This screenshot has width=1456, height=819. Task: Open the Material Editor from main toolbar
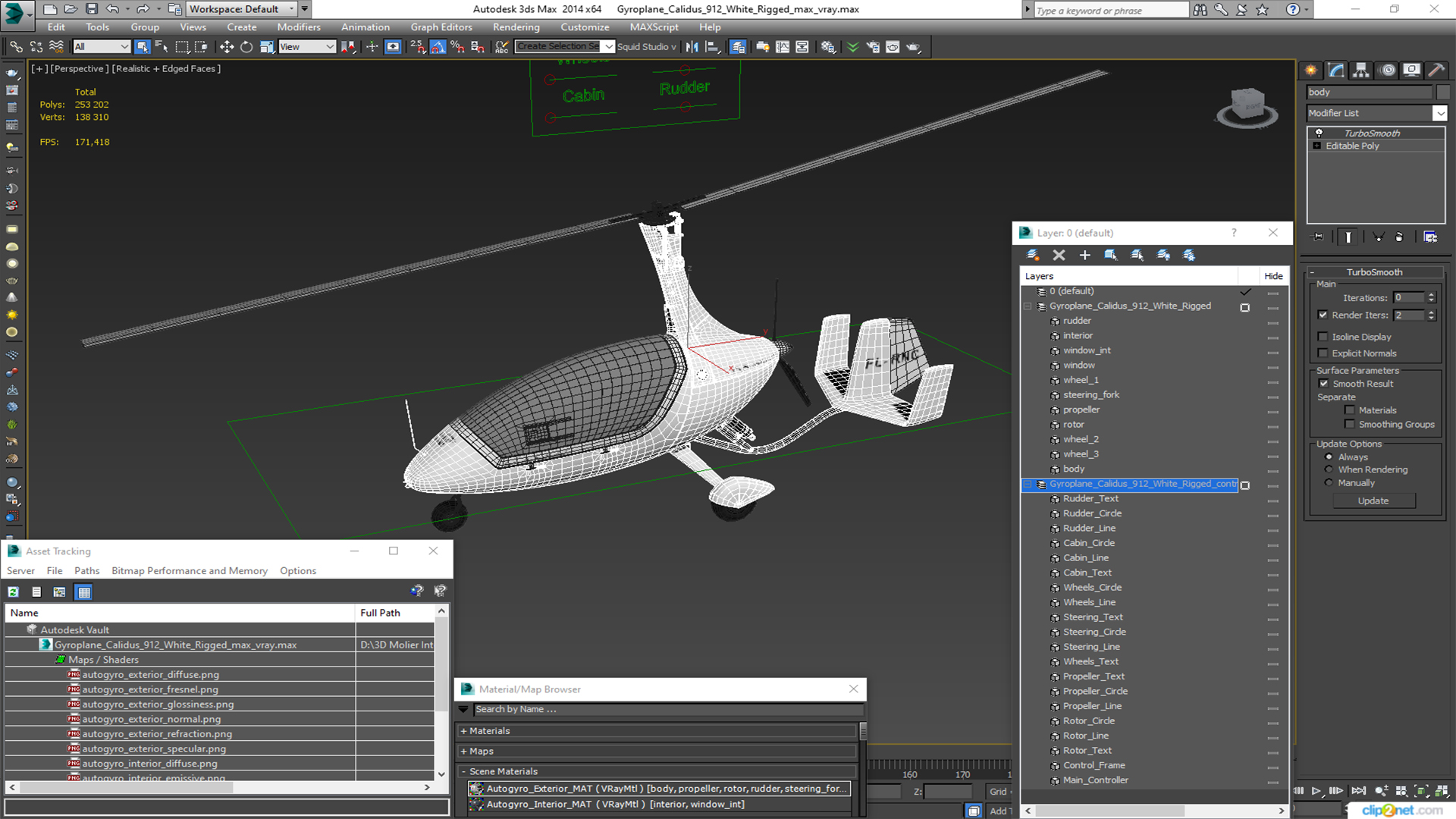tap(827, 47)
